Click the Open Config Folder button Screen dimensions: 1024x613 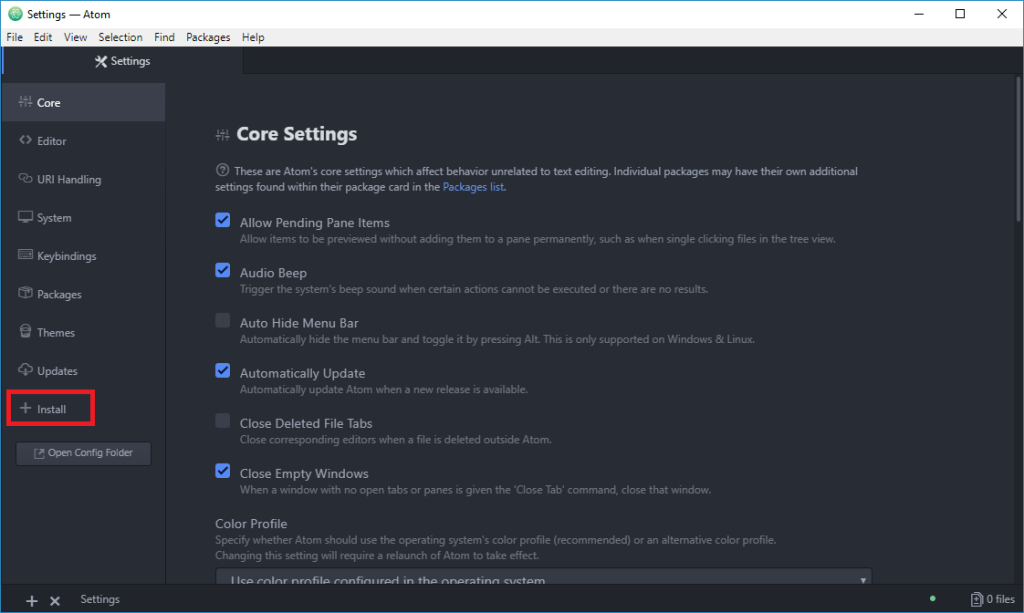(83, 452)
